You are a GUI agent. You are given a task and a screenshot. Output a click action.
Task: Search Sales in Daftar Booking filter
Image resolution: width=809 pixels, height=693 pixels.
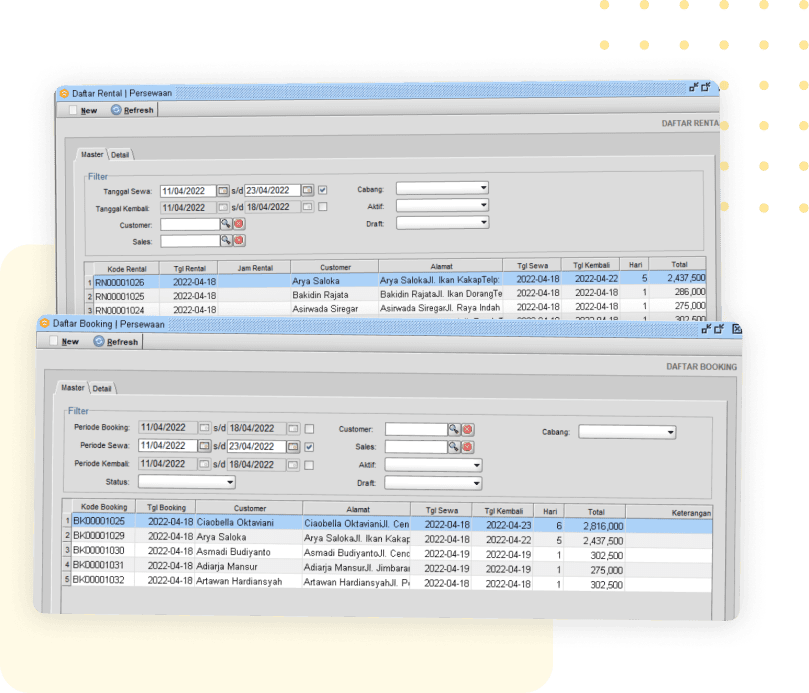[454, 447]
